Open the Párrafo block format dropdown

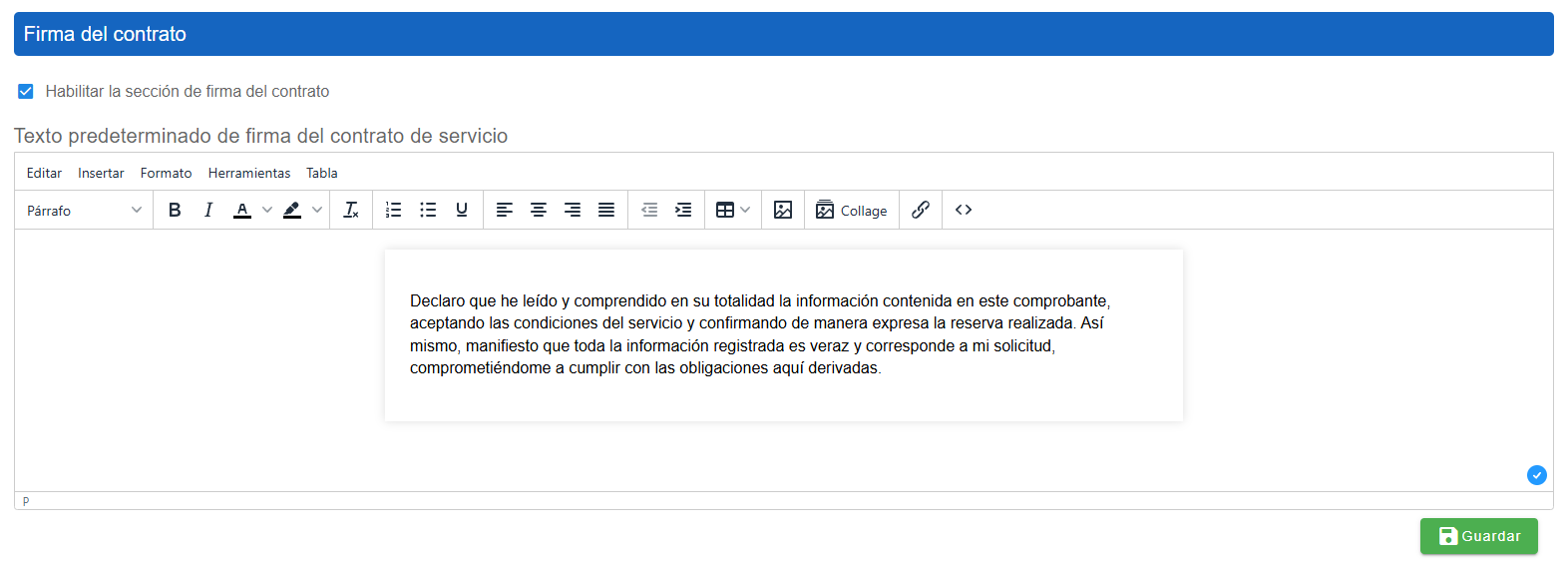[x=85, y=211]
